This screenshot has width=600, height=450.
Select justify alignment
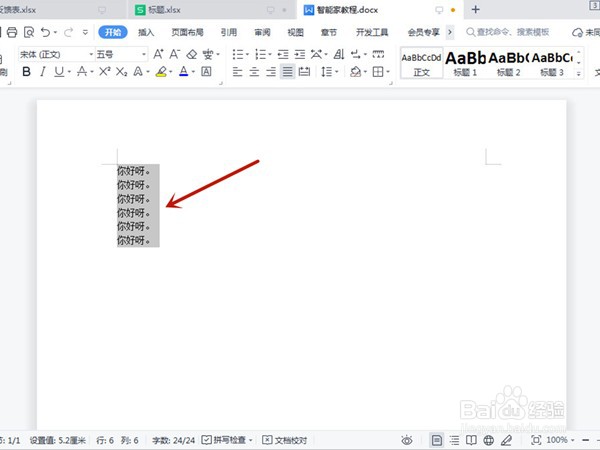coord(287,72)
